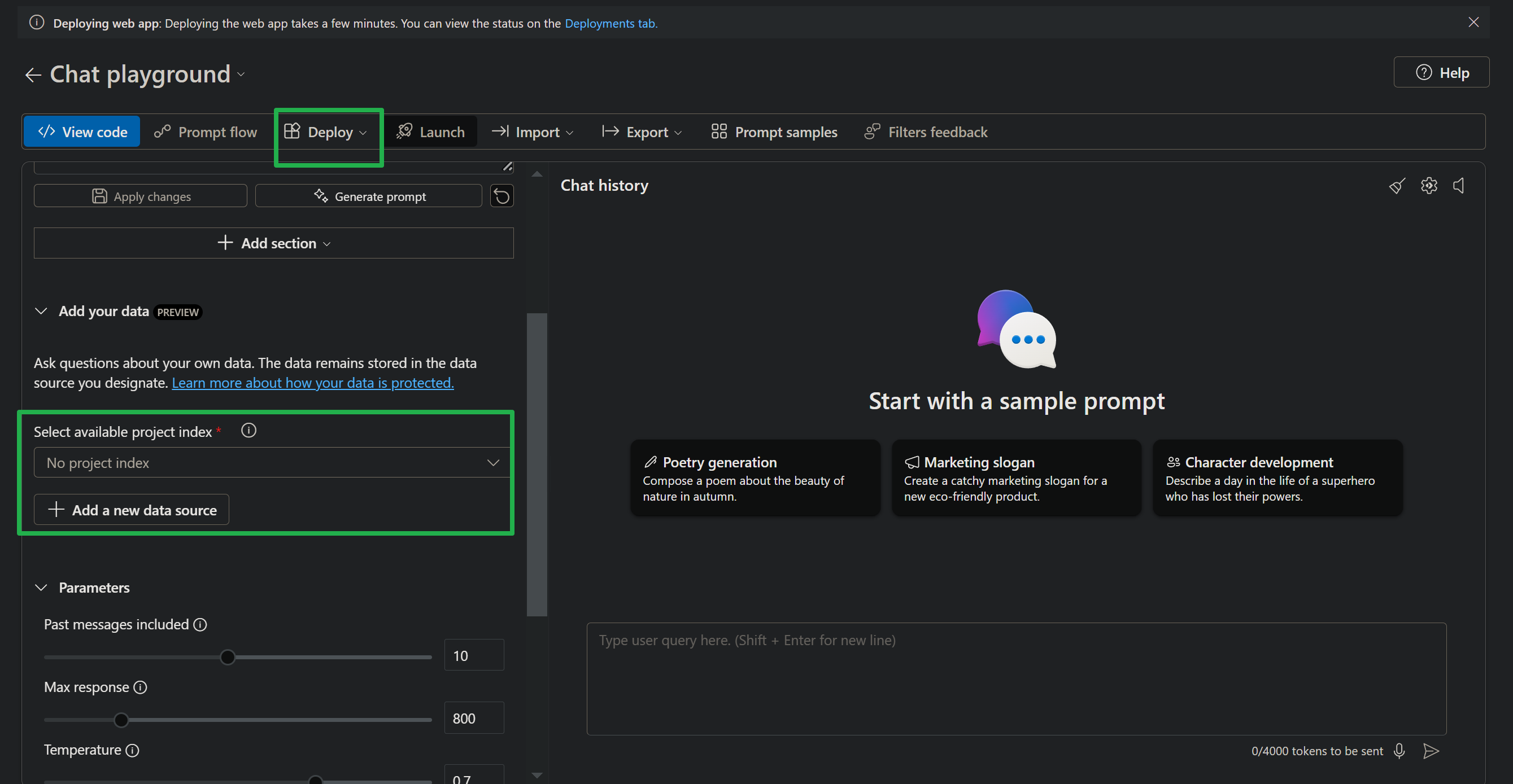Screen dimensions: 1513x784
Task: Click the Past messages value field showing 10
Action: coord(474,655)
